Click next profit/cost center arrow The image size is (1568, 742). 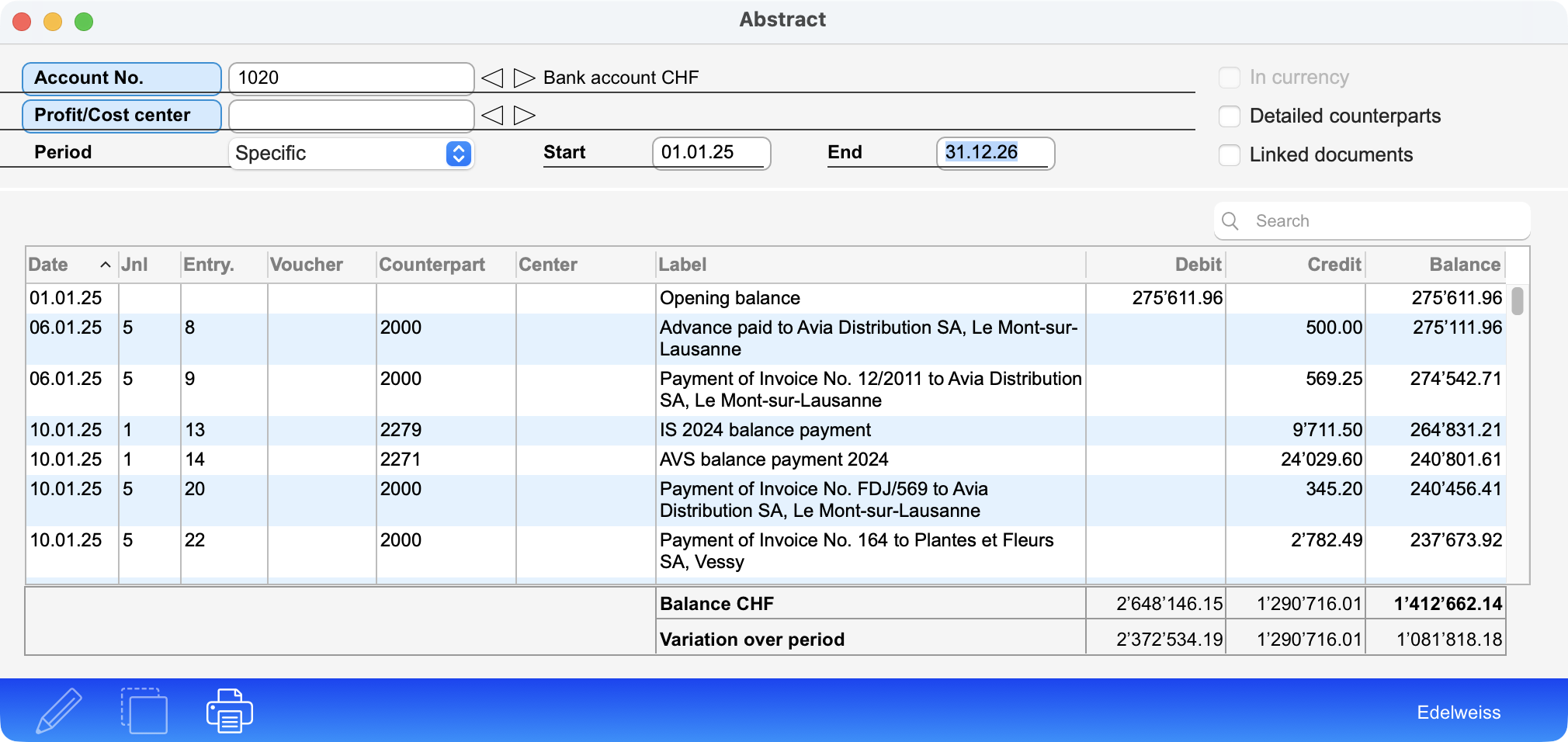tap(525, 116)
